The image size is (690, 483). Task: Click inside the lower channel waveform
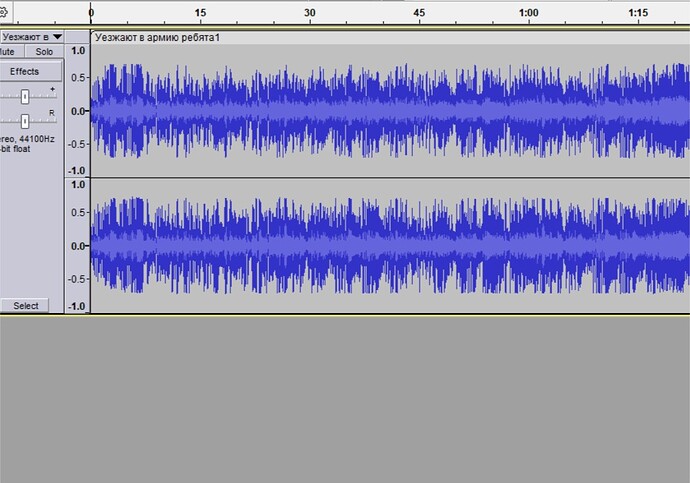click(380, 245)
